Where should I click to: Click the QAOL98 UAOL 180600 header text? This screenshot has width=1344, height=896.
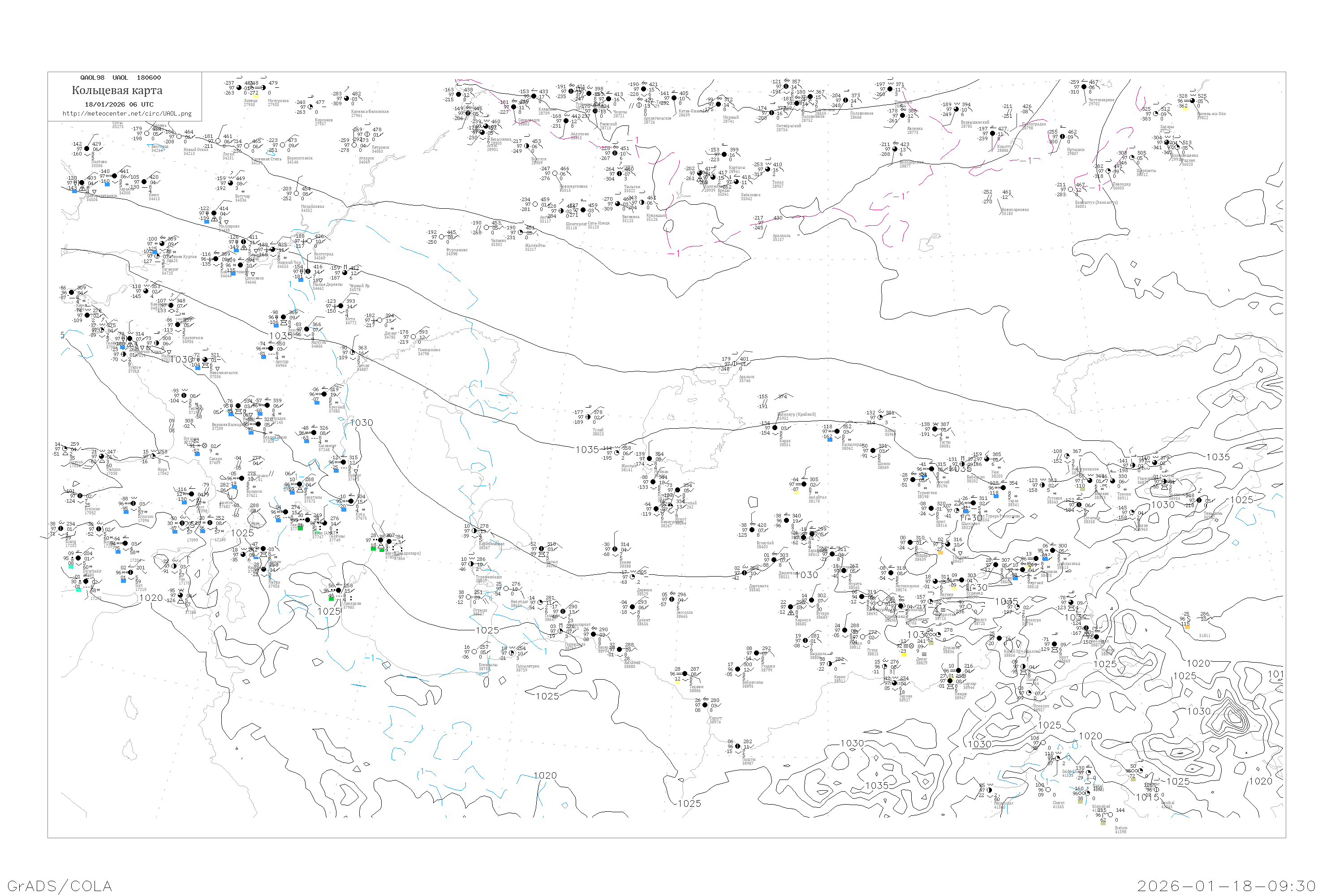point(120,78)
